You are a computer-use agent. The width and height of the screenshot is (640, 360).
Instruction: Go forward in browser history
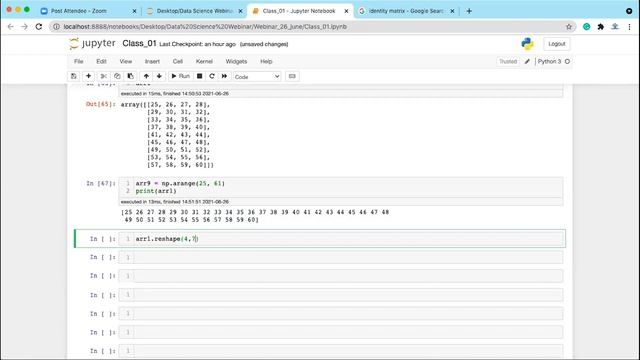pos(24,27)
